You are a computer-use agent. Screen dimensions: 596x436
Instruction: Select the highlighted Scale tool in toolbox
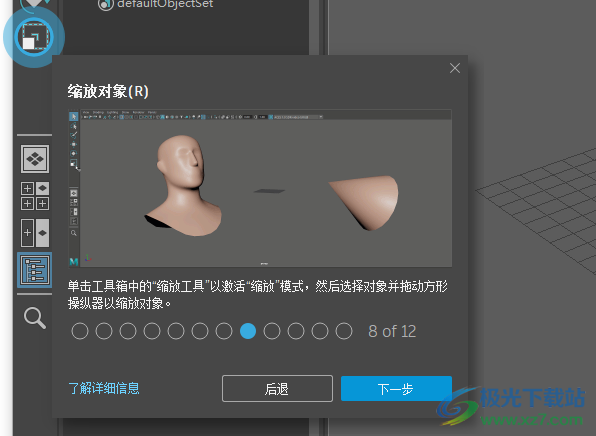tap(34, 37)
